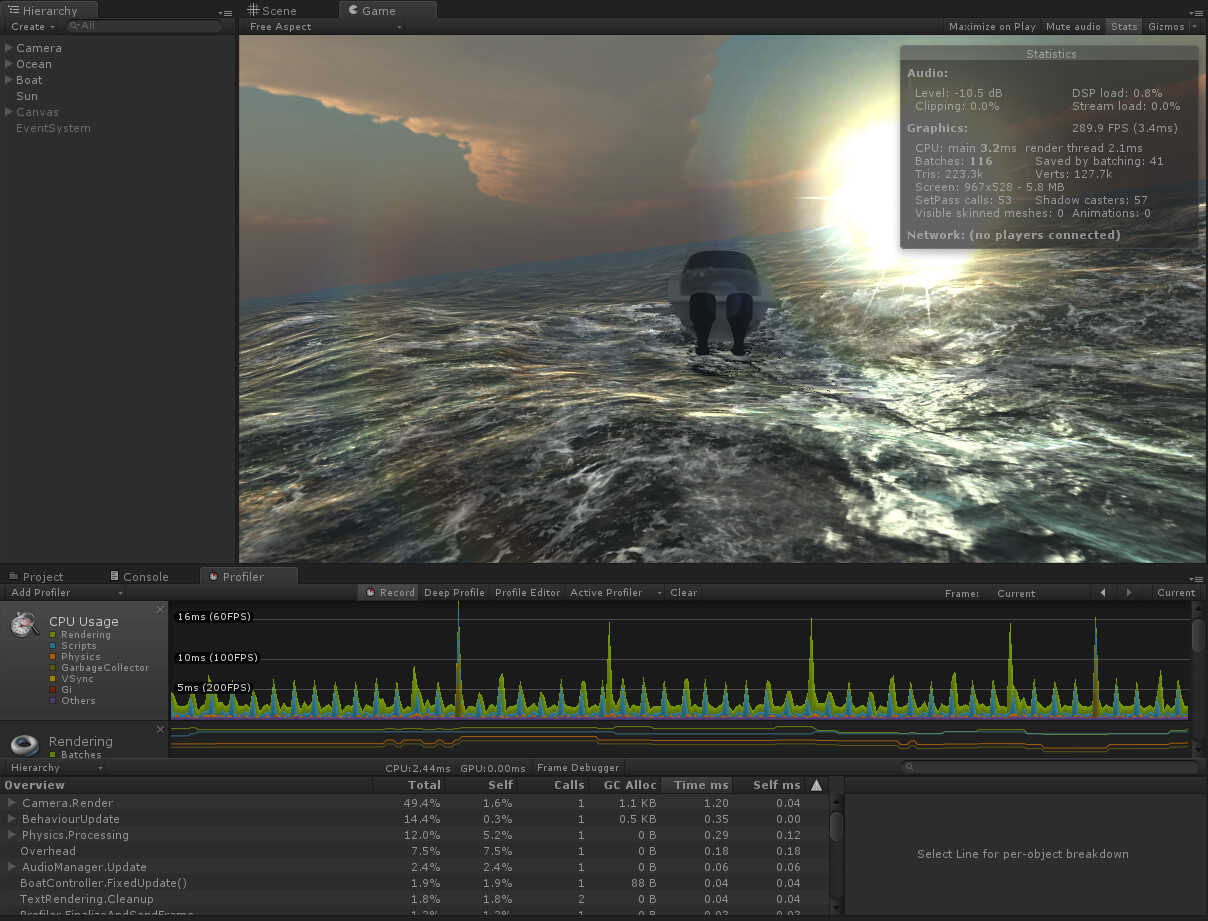Enable Deep Profile mode
This screenshot has height=921, width=1208.
454,593
